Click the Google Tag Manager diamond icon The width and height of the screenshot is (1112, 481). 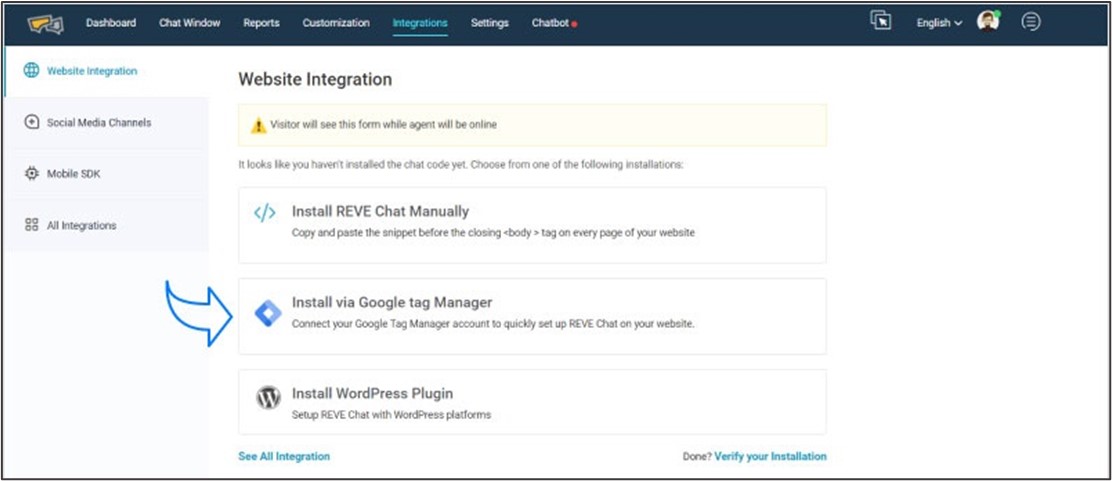pyautogui.click(x=268, y=313)
